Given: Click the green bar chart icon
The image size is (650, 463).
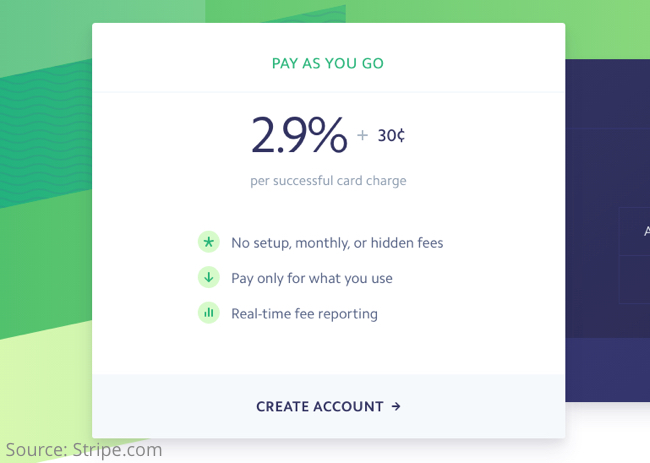Looking at the screenshot, I should click(x=208, y=313).
